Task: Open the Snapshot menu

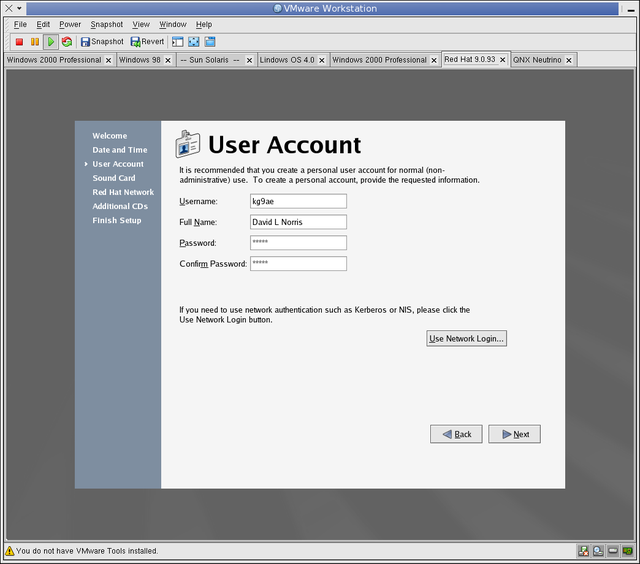Action: (107, 24)
